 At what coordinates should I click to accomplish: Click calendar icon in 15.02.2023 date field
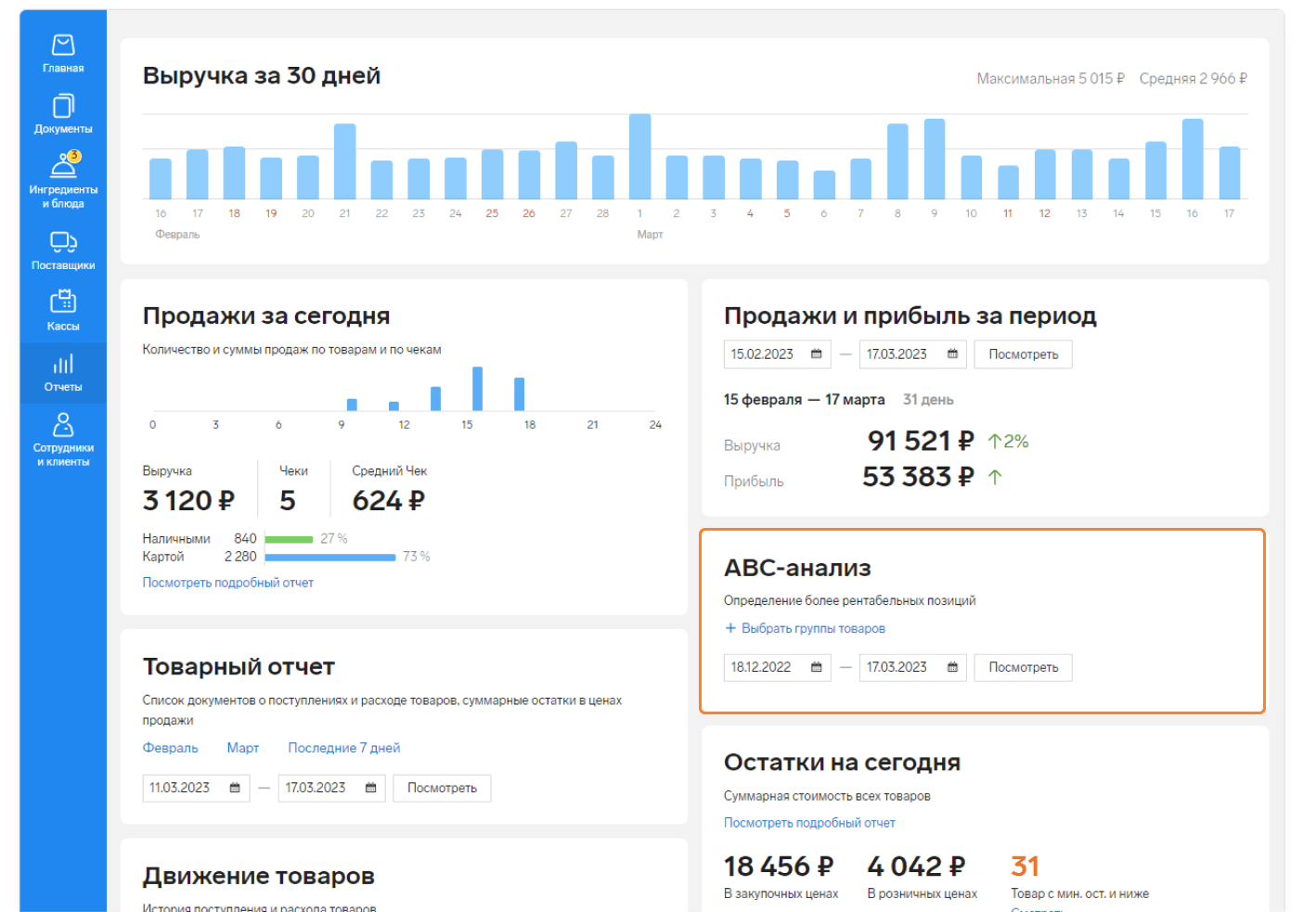pos(817,354)
